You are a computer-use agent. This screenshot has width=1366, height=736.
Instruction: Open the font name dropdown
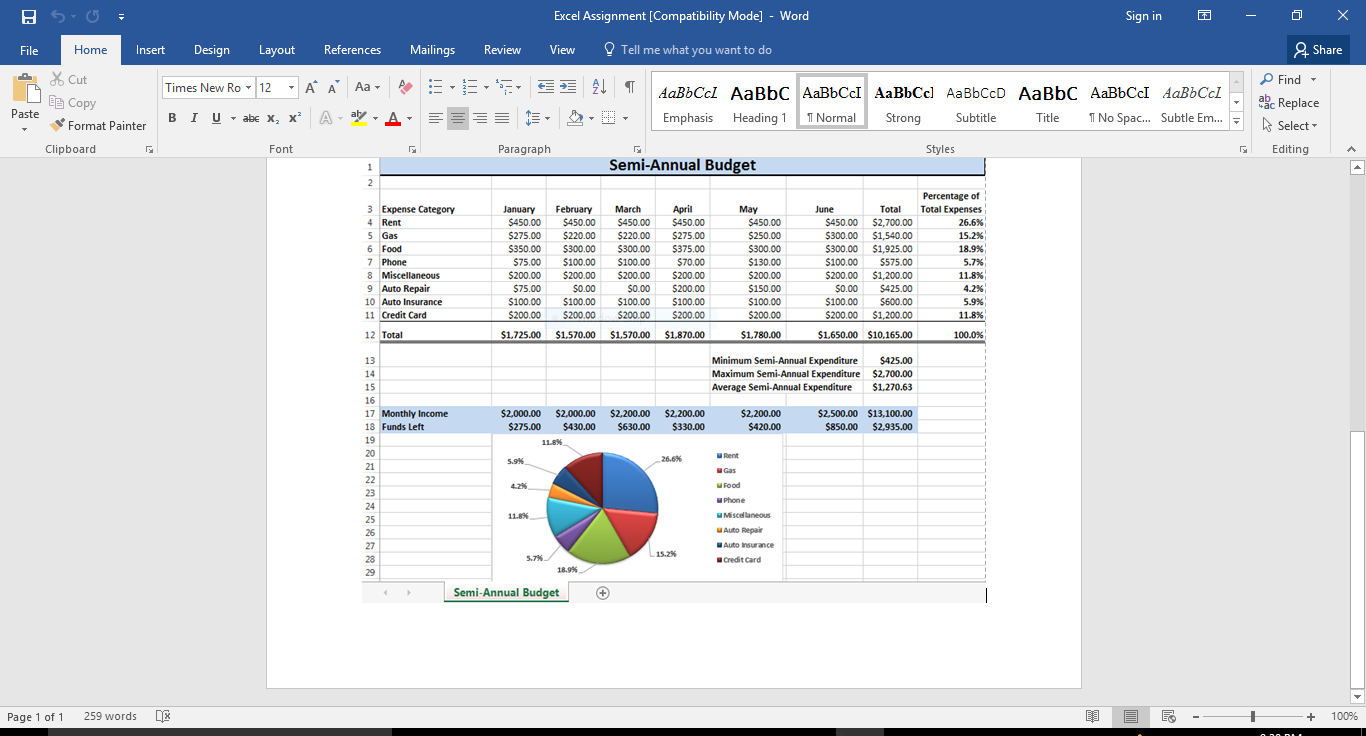[249, 87]
